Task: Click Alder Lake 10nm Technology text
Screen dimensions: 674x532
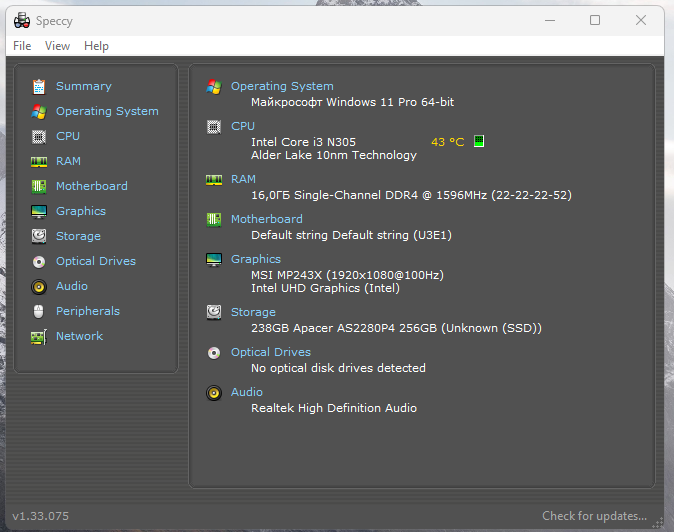Action: point(334,155)
